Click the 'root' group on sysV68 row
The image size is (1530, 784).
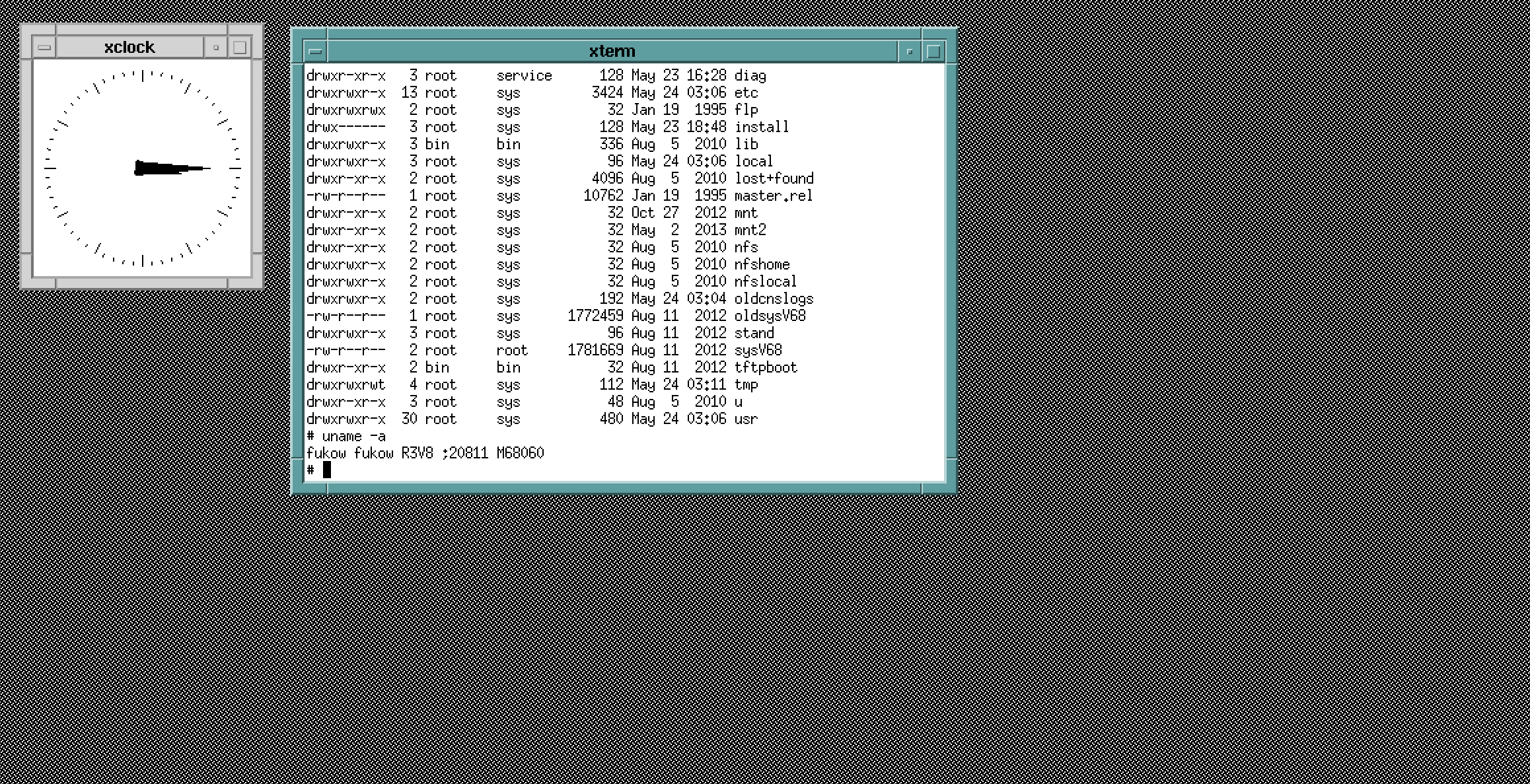click(513, 350)
